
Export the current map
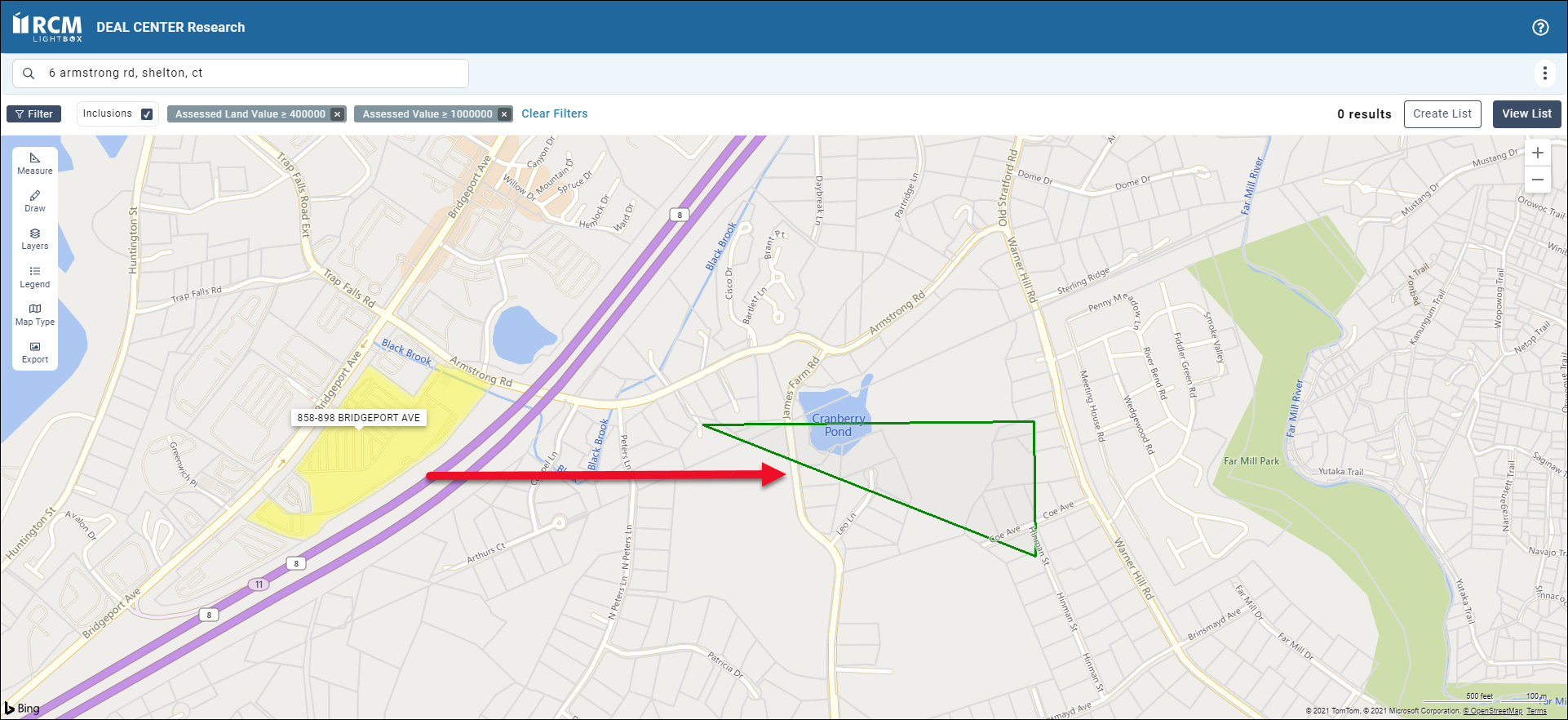tap(35, 352)
